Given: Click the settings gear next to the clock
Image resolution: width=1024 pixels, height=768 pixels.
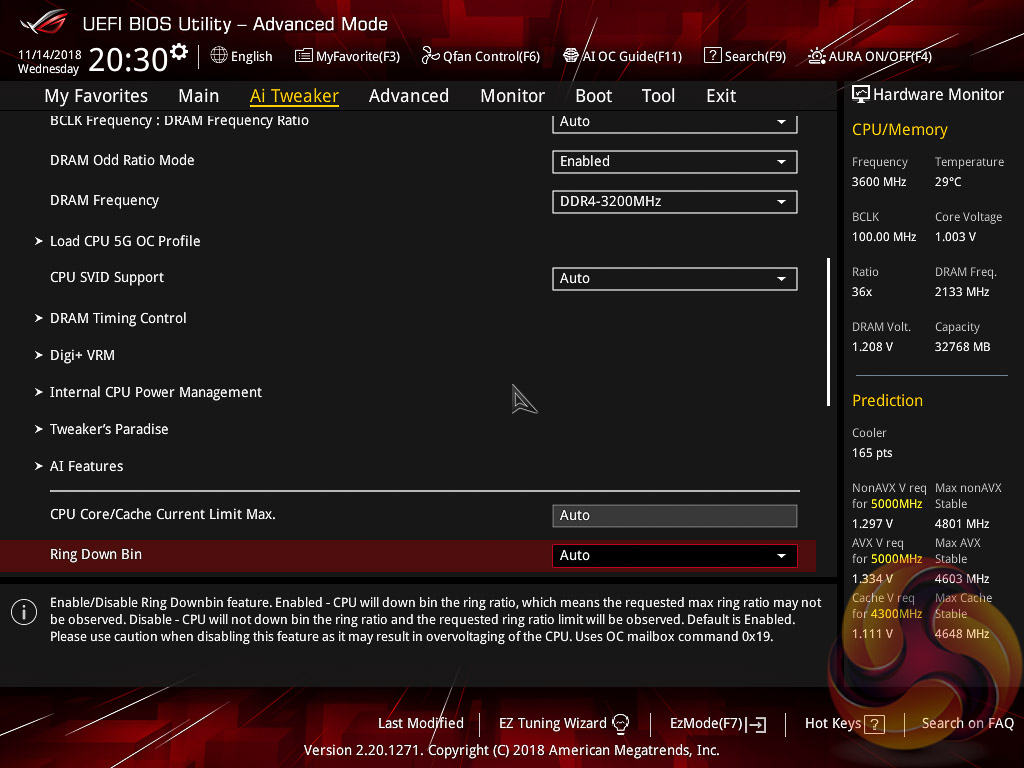Looking at the screenshot, I should 179,52.
